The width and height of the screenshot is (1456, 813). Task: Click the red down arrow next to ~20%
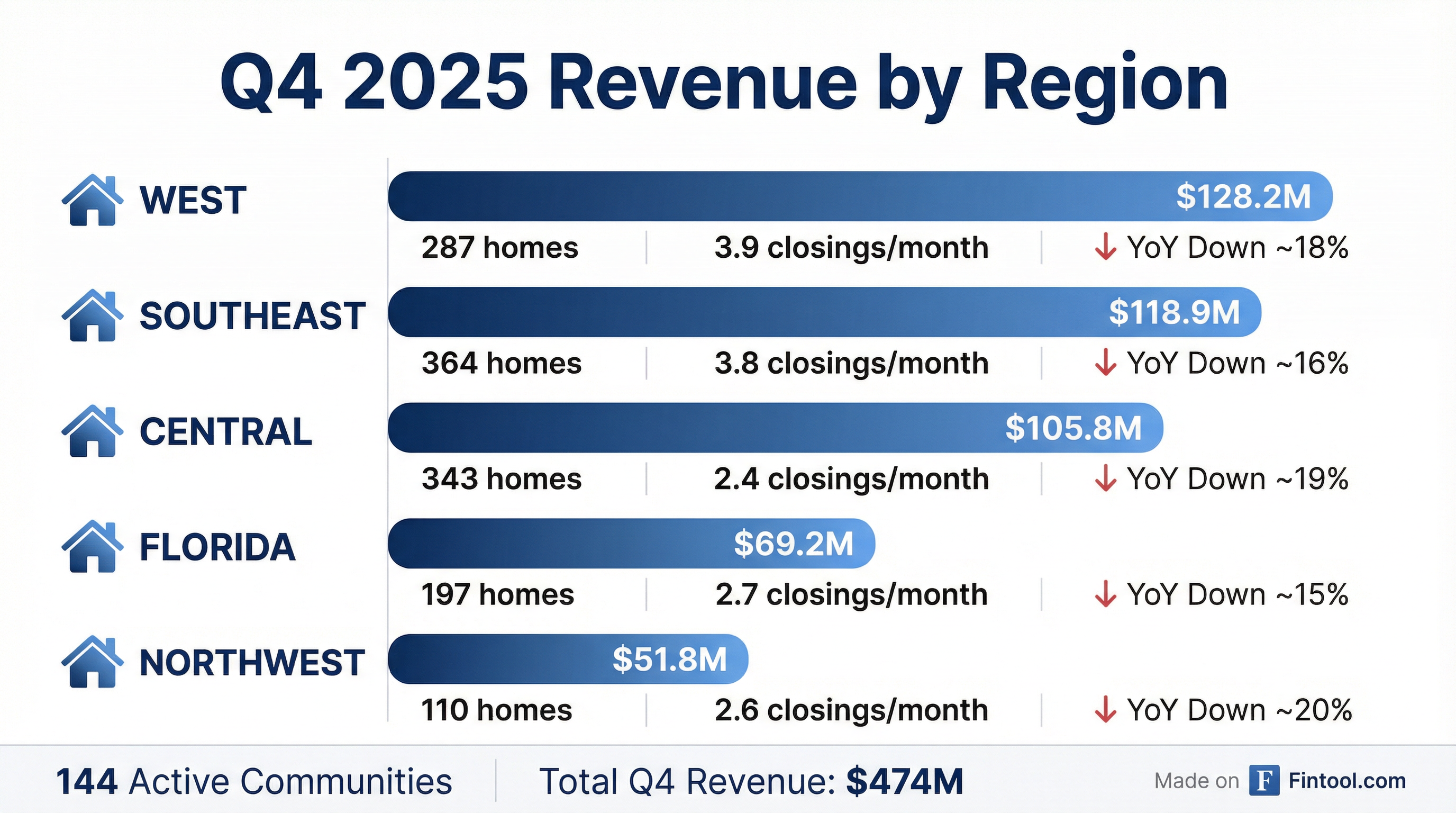tap(1105, 710)
